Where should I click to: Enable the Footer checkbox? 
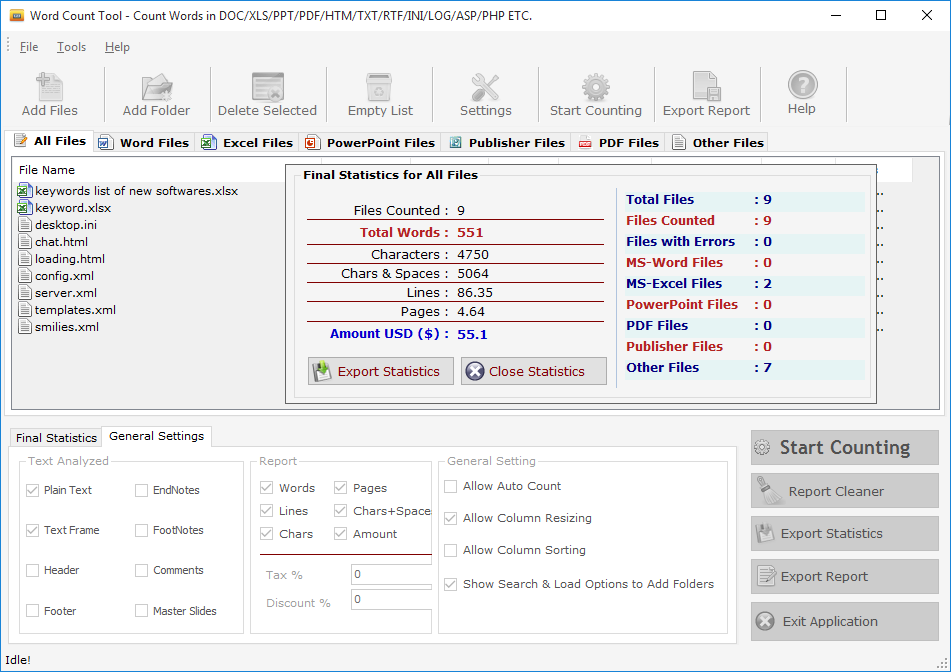33,611
